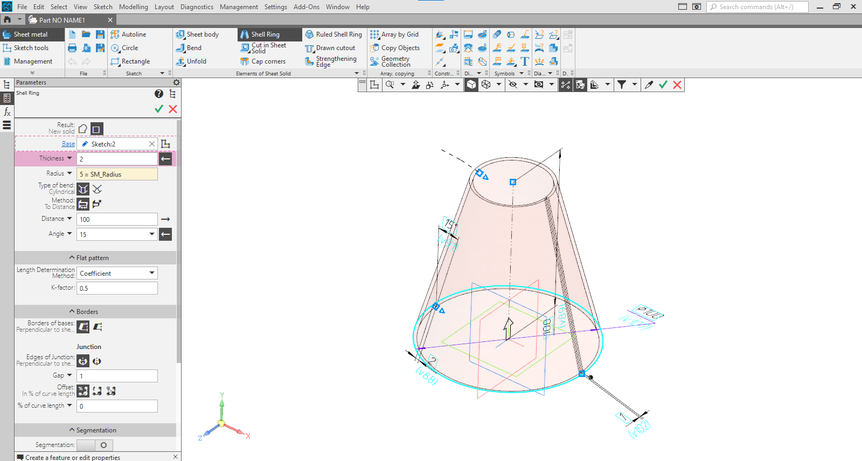This screenshot has height=461, width=862.
Task: Open the Distance label dropdown arrow
Action: [x=69, y=219]
